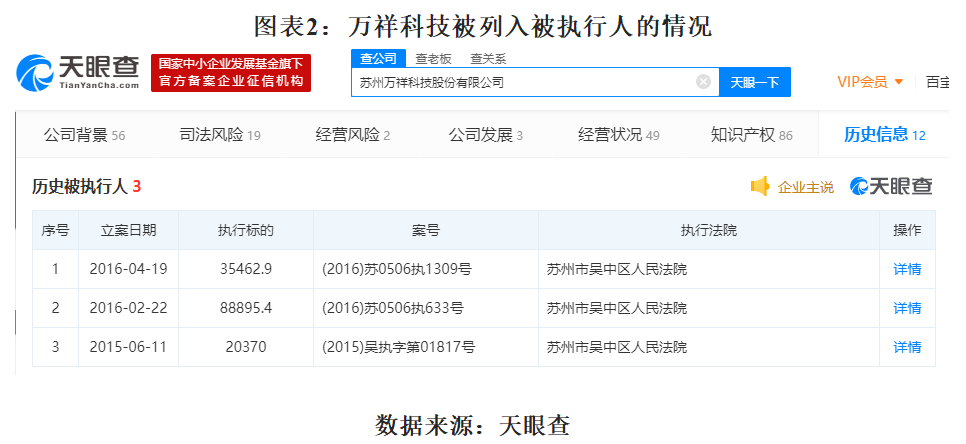Select the 查公司 search tab
The width and height of the screenshot is (966, 444).
379,59
